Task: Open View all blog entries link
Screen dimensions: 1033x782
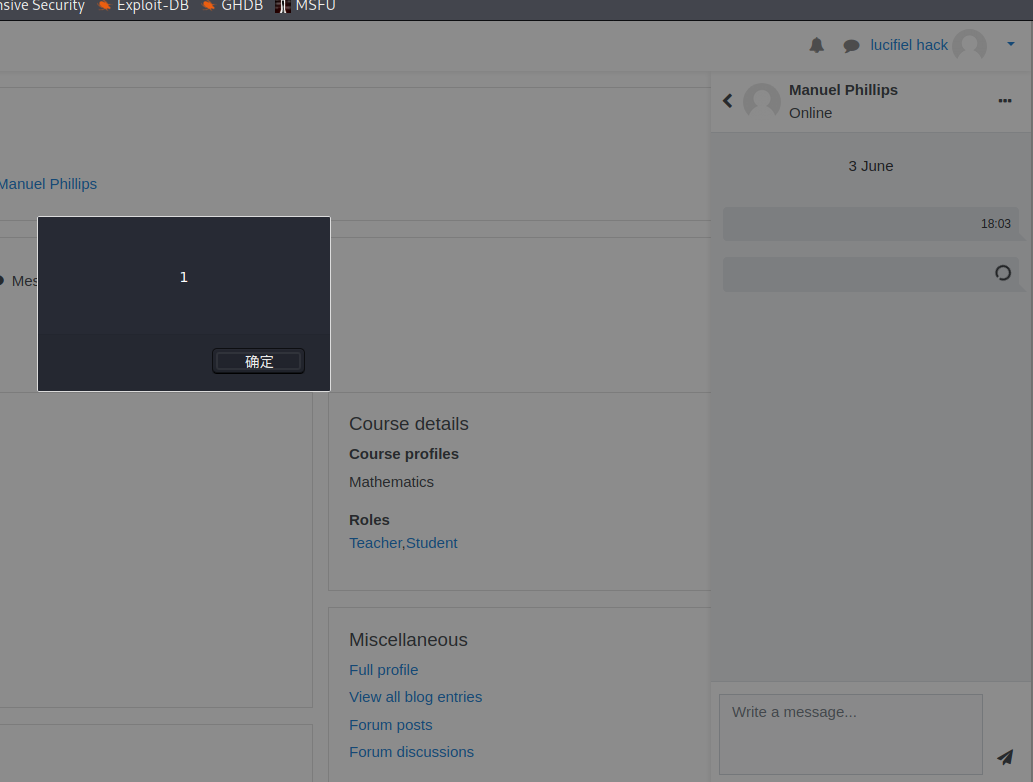Action: 415,696
